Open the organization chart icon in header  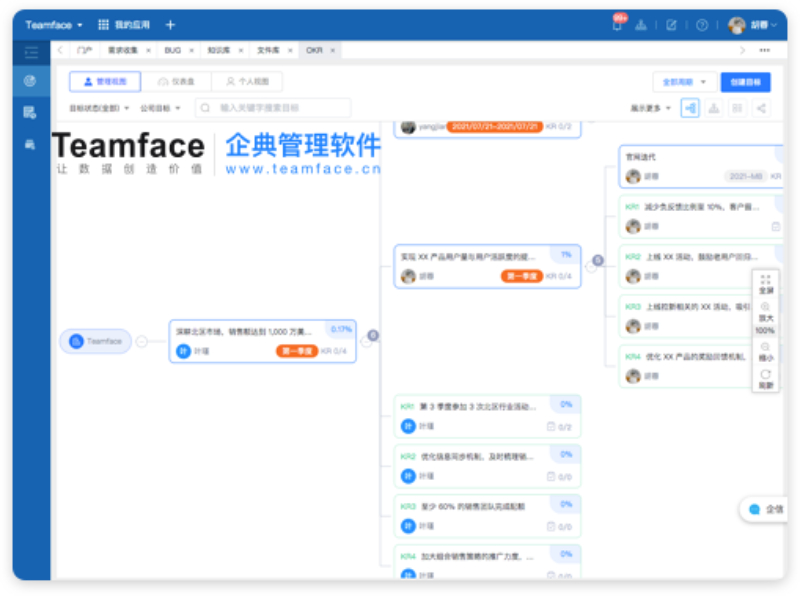click(641, 23)
